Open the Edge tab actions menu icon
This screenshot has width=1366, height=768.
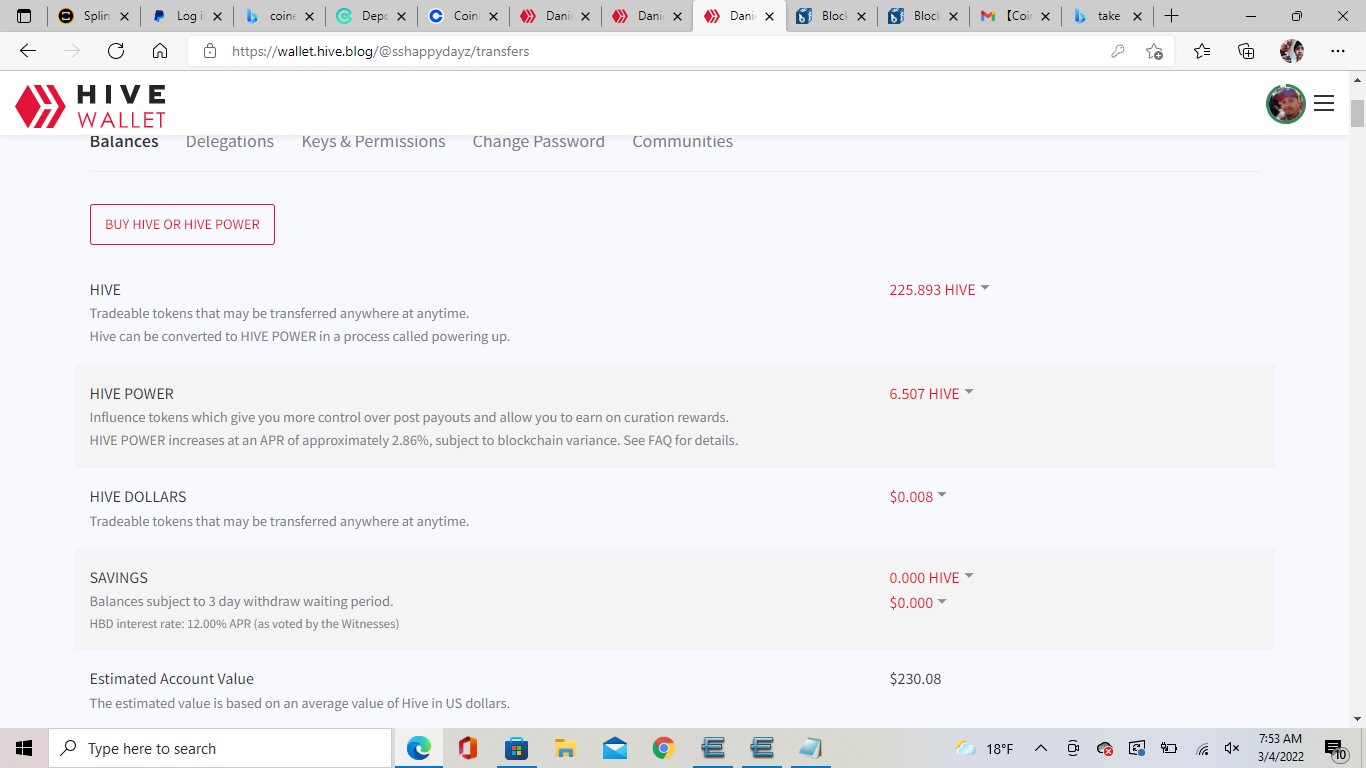[x=24, y=16]
